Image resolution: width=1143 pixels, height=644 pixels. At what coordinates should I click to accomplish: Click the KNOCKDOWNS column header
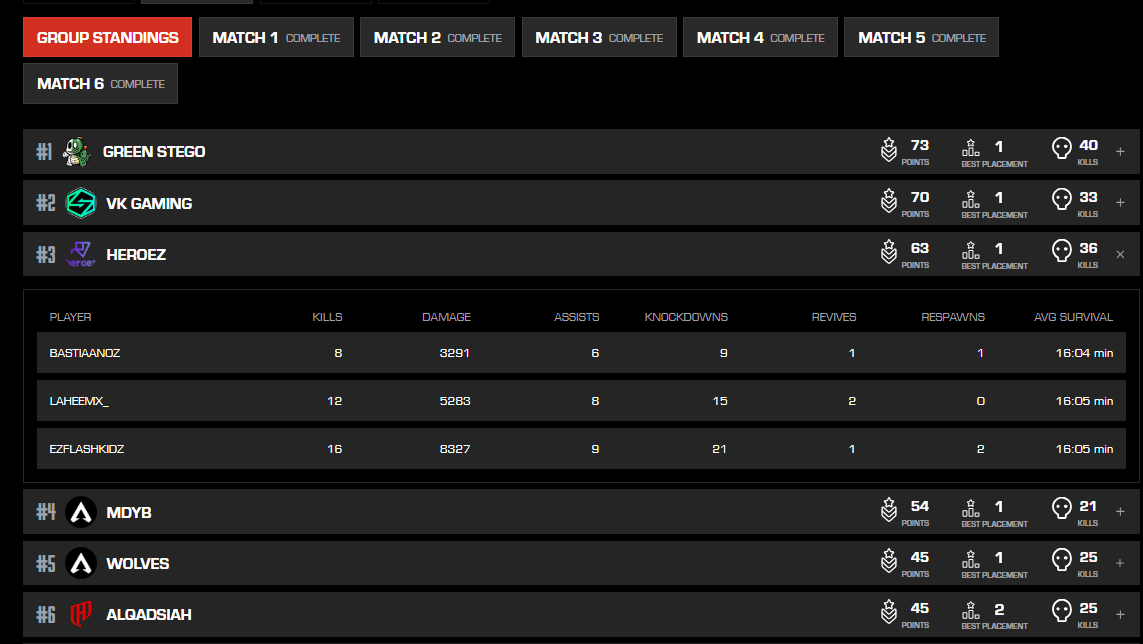tap(686, 317)
